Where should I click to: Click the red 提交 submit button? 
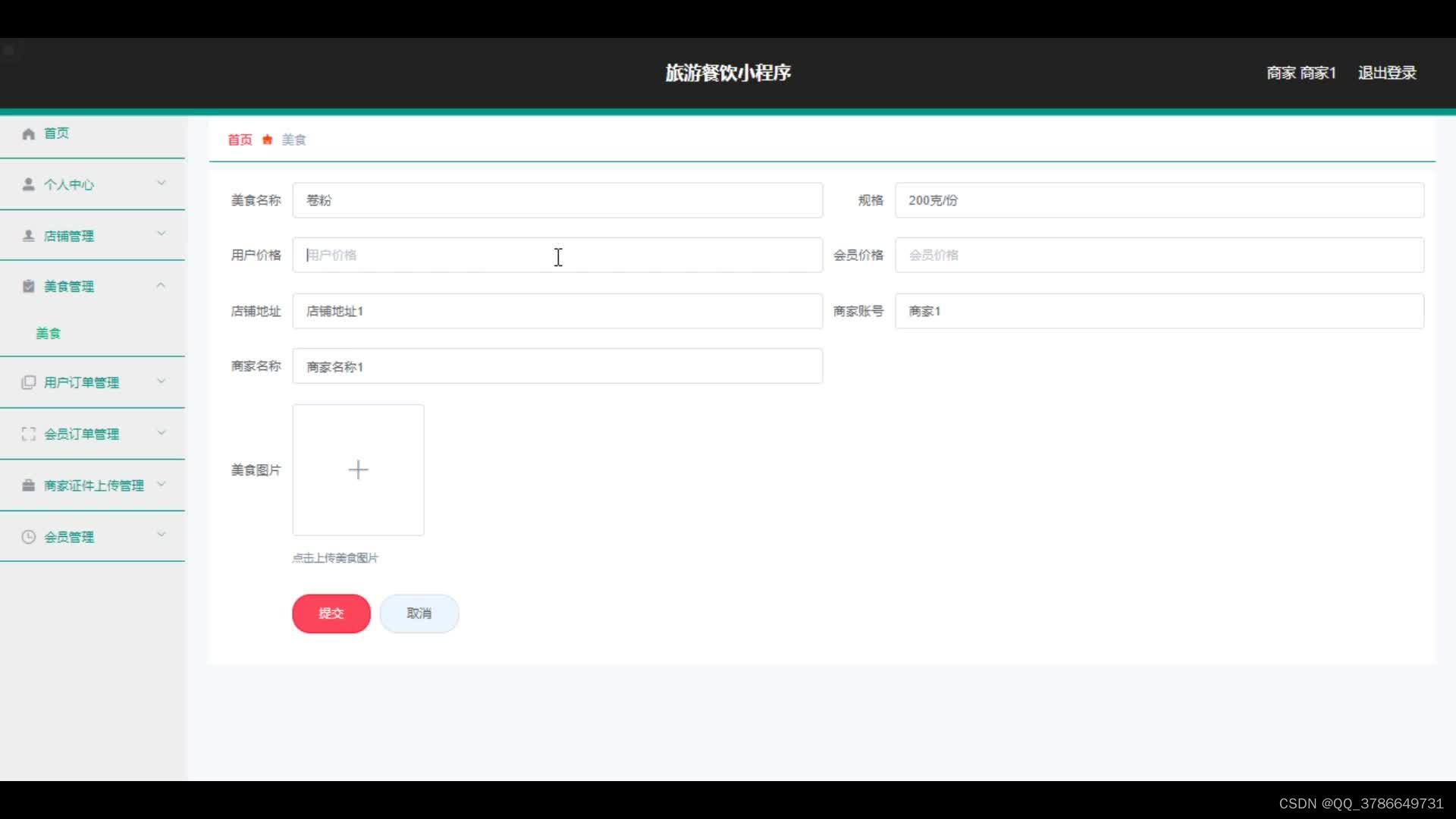coord(331,613)
